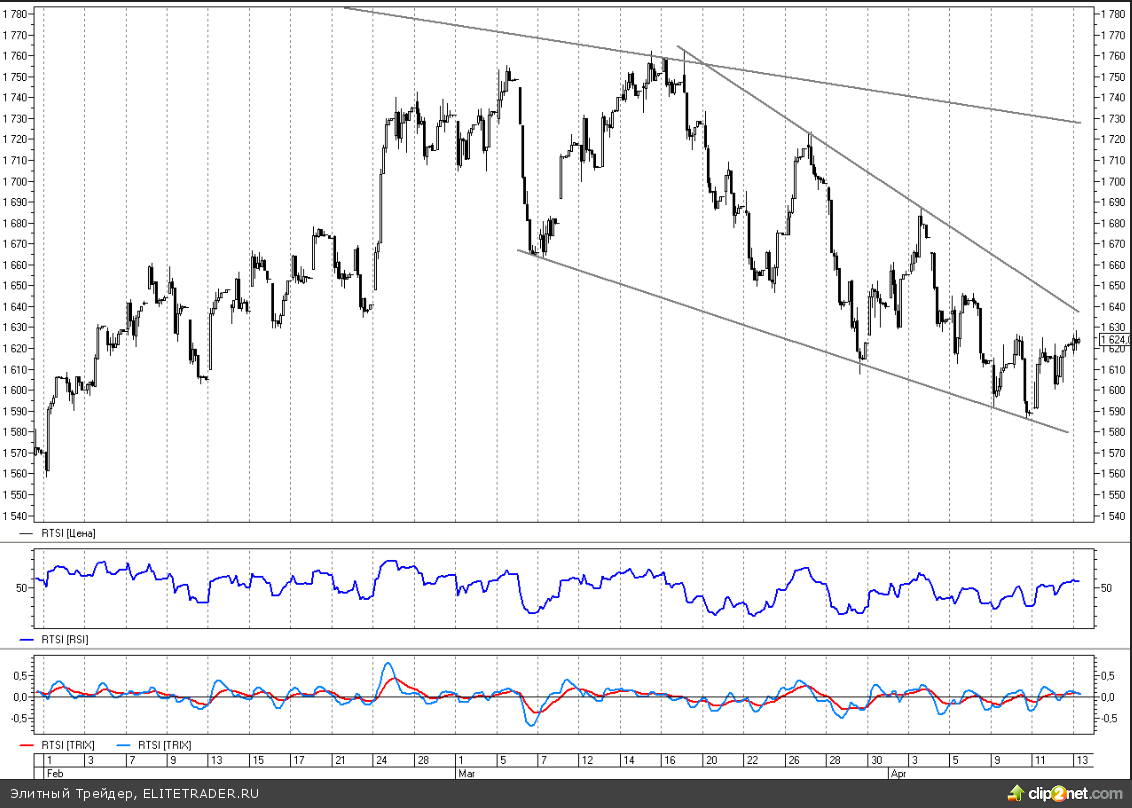Image resolution: width=1132 pixels, height=808 pixels.
Task: Click the TRIX 0,5 label on right axis
Action: click(x=1107, y=676)
